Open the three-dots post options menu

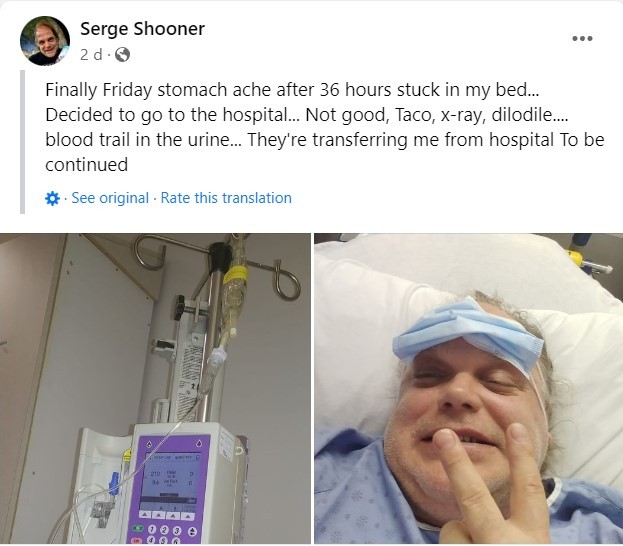click(x=582, y=39)
